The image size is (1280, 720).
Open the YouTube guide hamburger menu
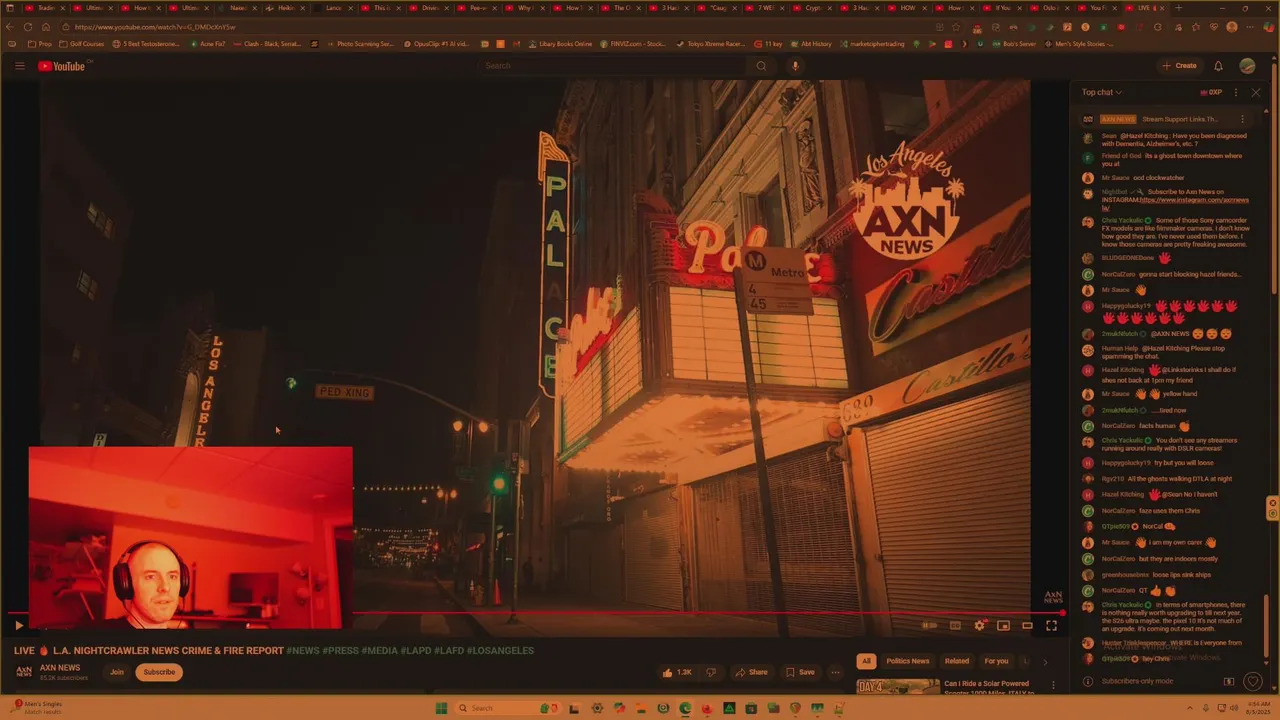(x=19, y=66)
